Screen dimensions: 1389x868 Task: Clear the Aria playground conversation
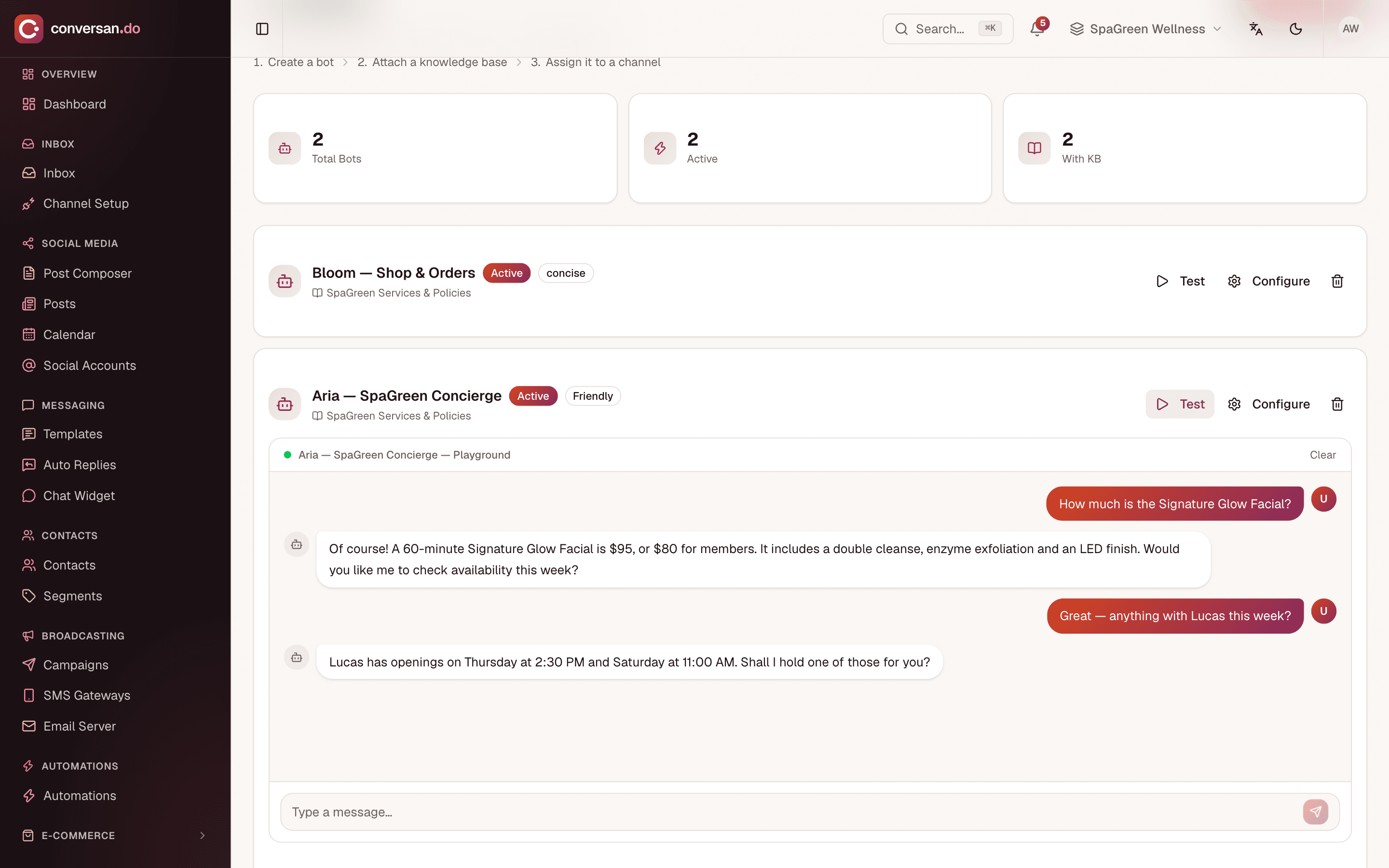click(1322, 455)
